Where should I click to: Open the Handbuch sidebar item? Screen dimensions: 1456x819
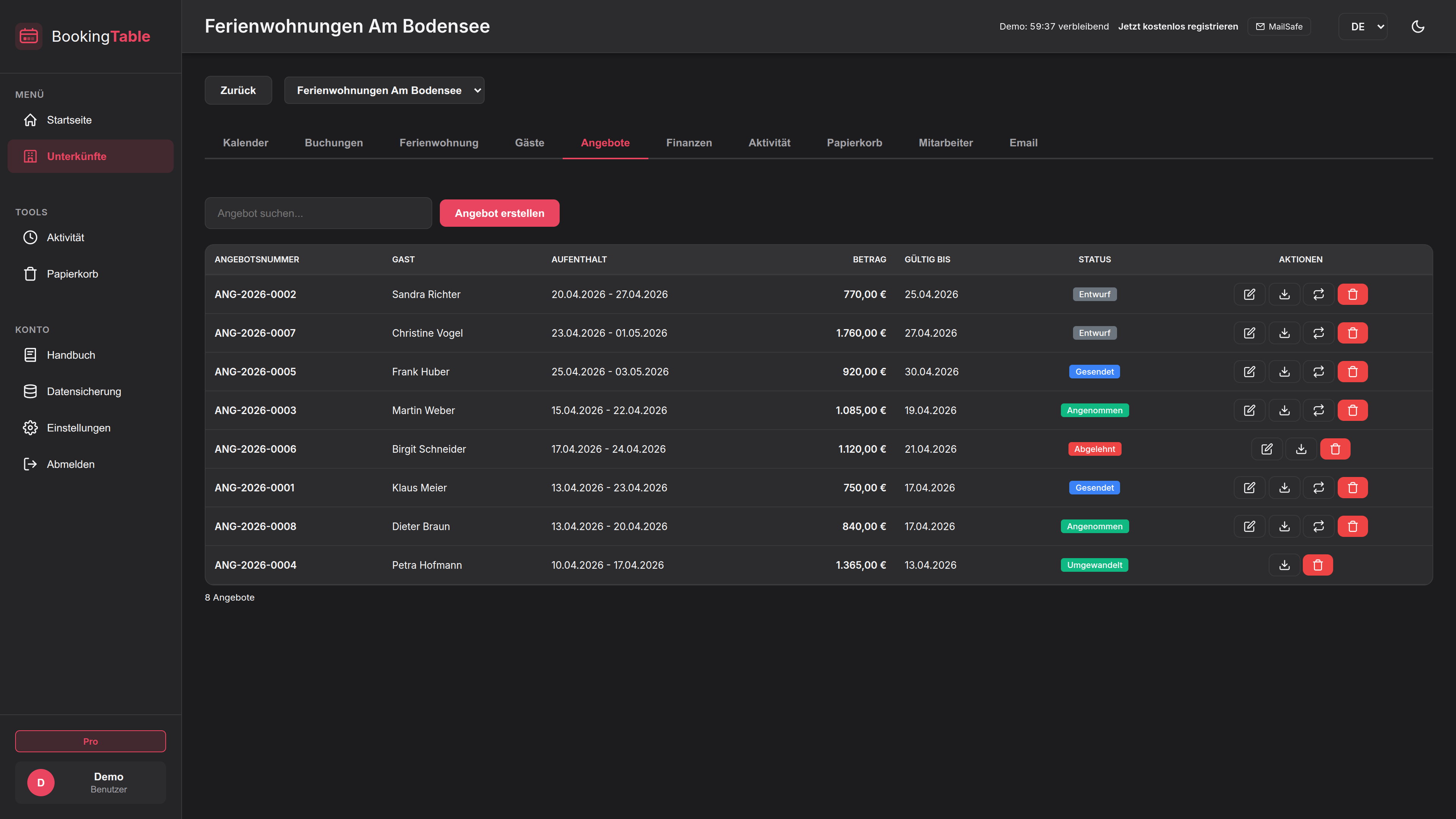pos(91,355)
